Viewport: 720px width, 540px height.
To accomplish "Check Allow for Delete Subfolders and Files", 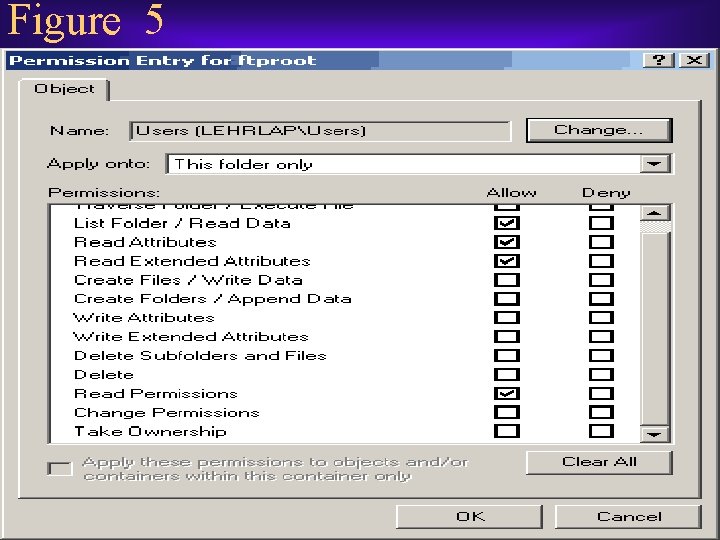I will coord(507,355).
